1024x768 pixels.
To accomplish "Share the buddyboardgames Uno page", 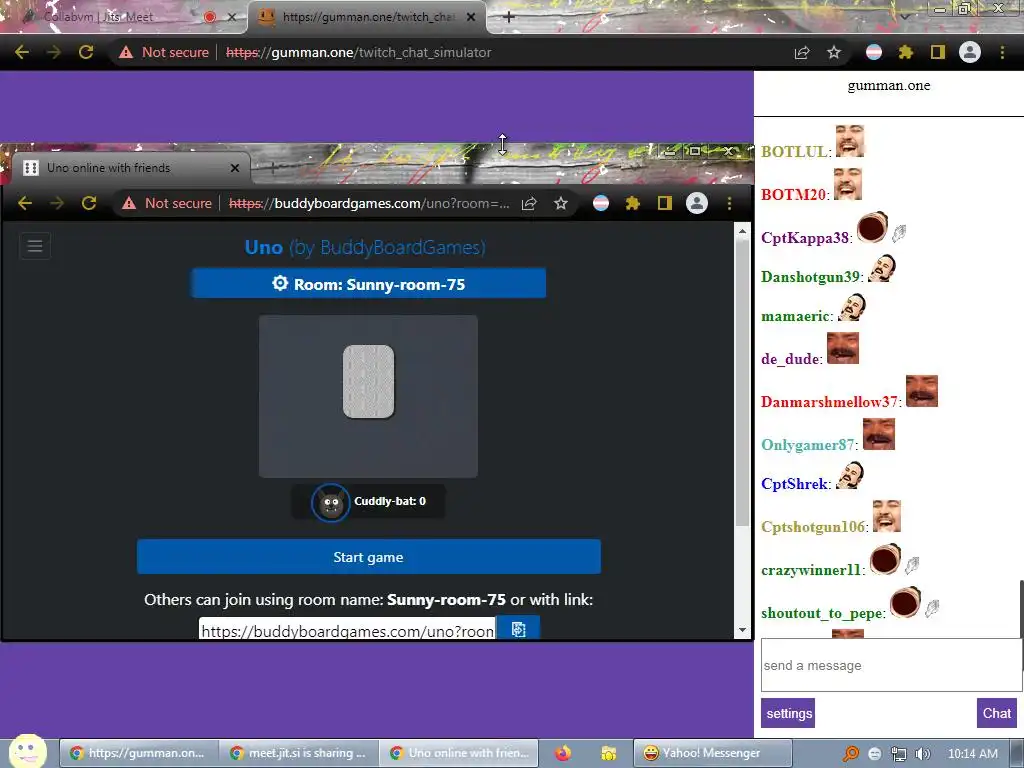I will [x=529, y=204].
